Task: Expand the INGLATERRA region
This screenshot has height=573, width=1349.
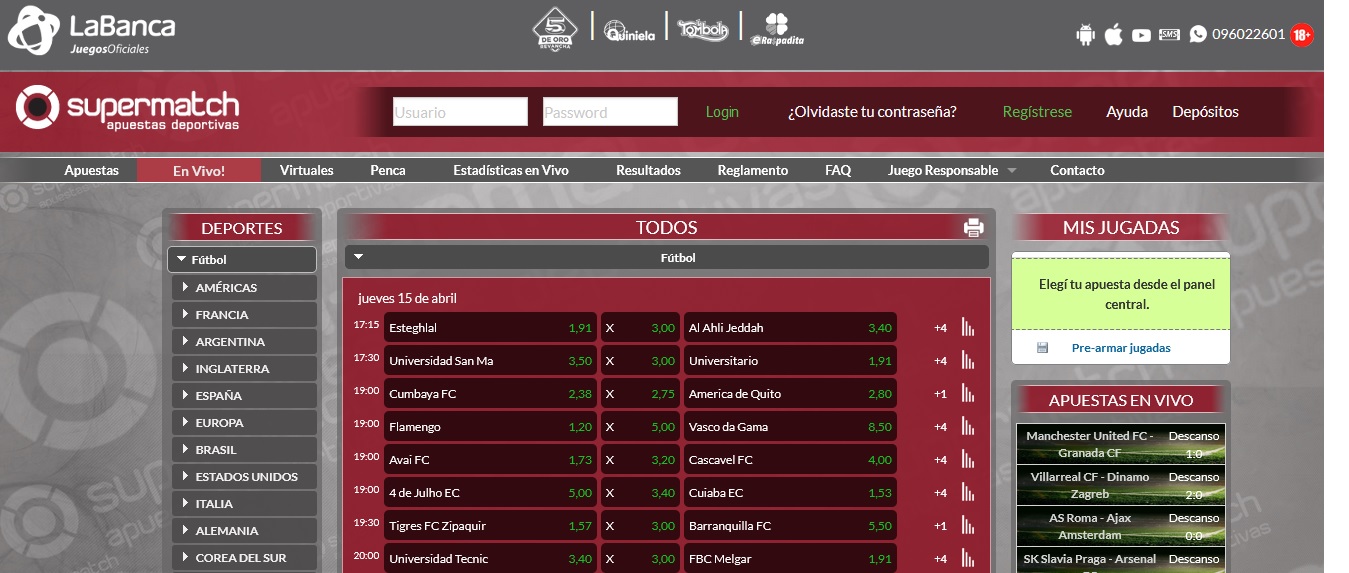Action: [x=244, y=368]
